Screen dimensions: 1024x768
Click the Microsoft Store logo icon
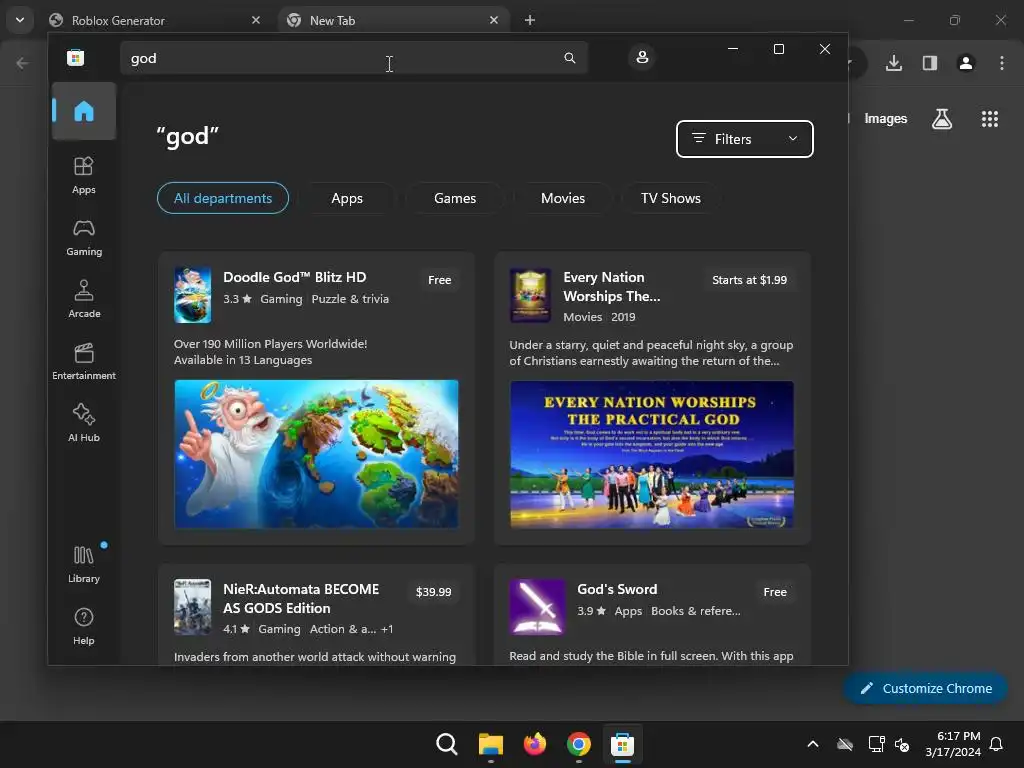(x=76, y=57)
